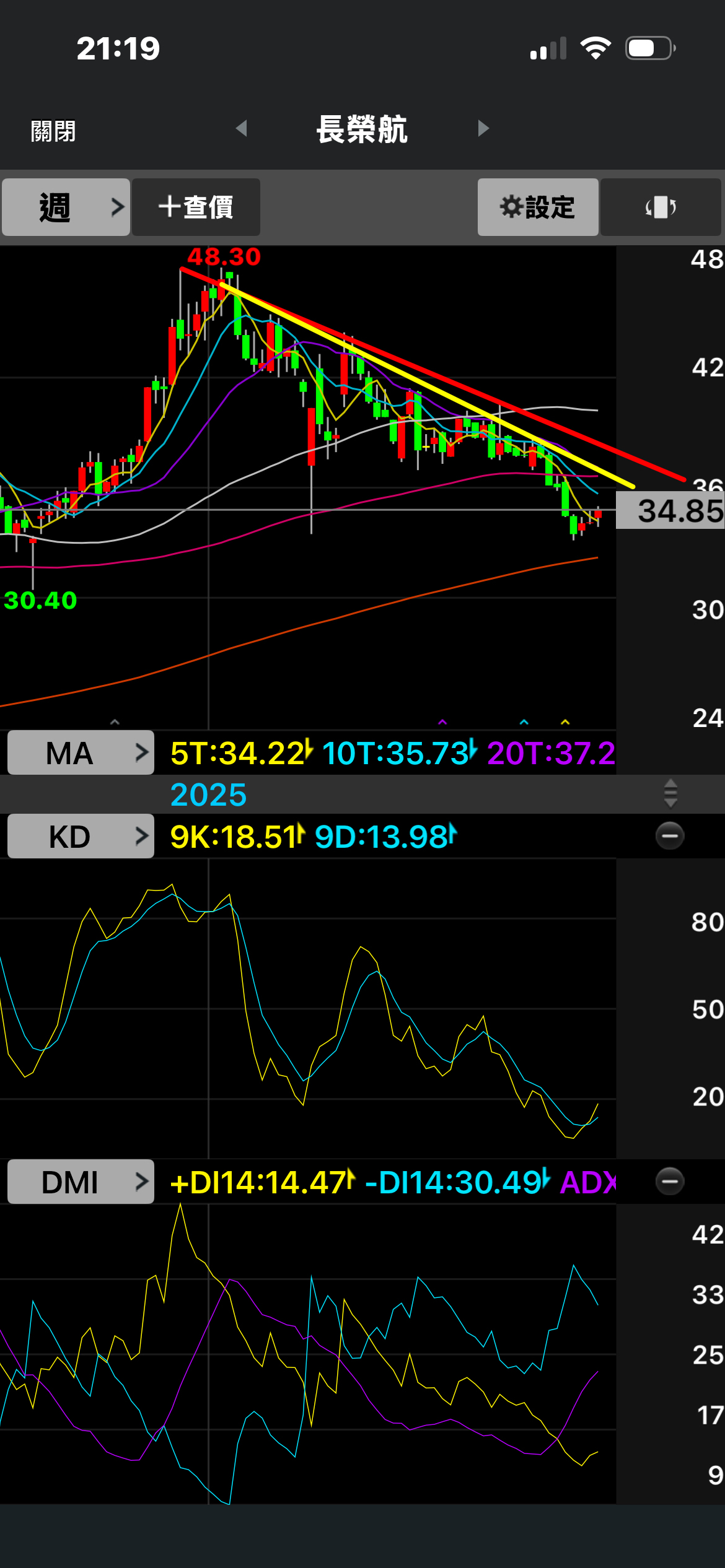Tap the 34.85 current price tag
The height and width of the screenshot is (1568, 725).
(x=670, y=510)
